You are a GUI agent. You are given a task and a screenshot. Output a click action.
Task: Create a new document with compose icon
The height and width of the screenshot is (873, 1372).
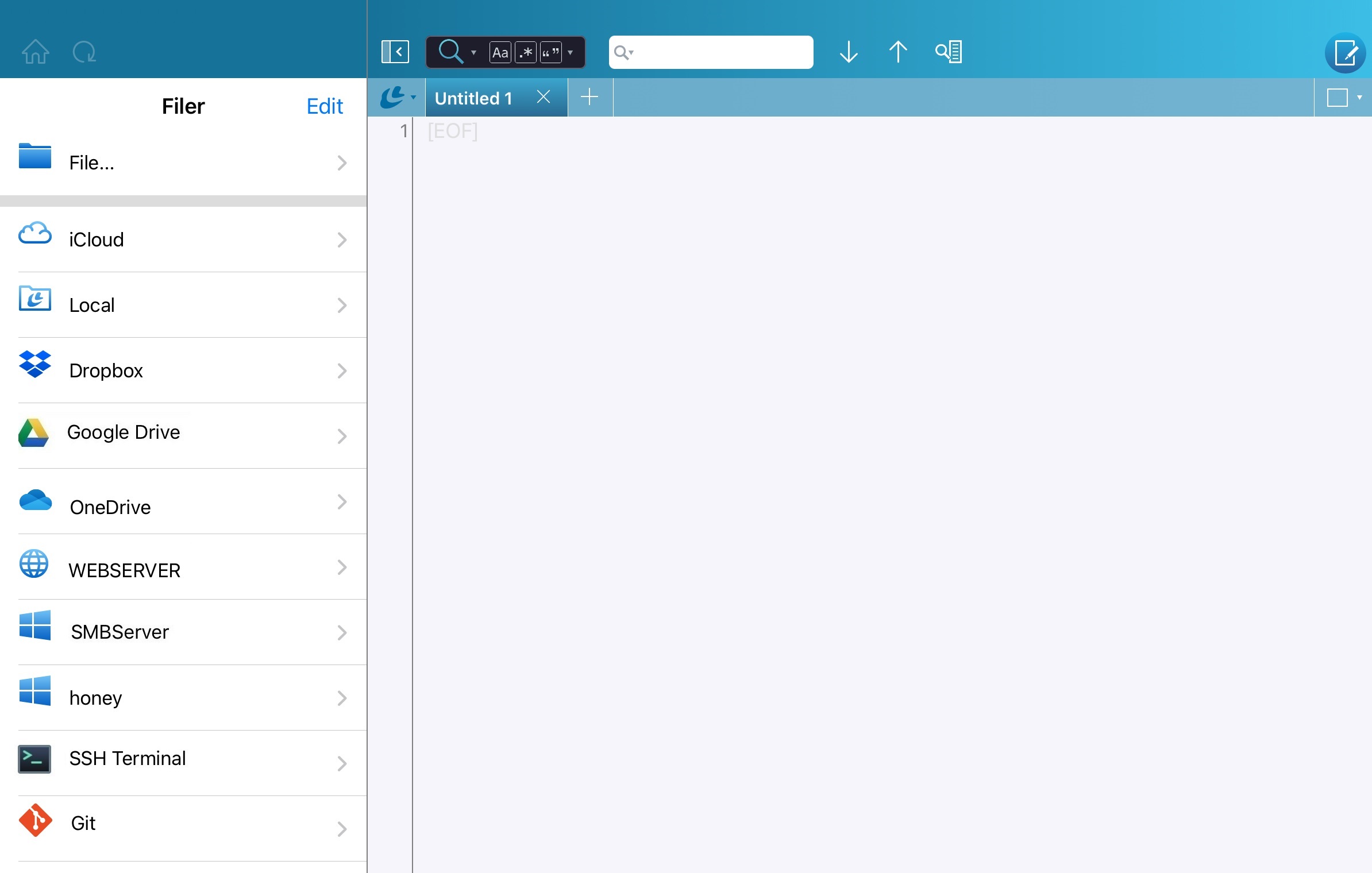1345,53
